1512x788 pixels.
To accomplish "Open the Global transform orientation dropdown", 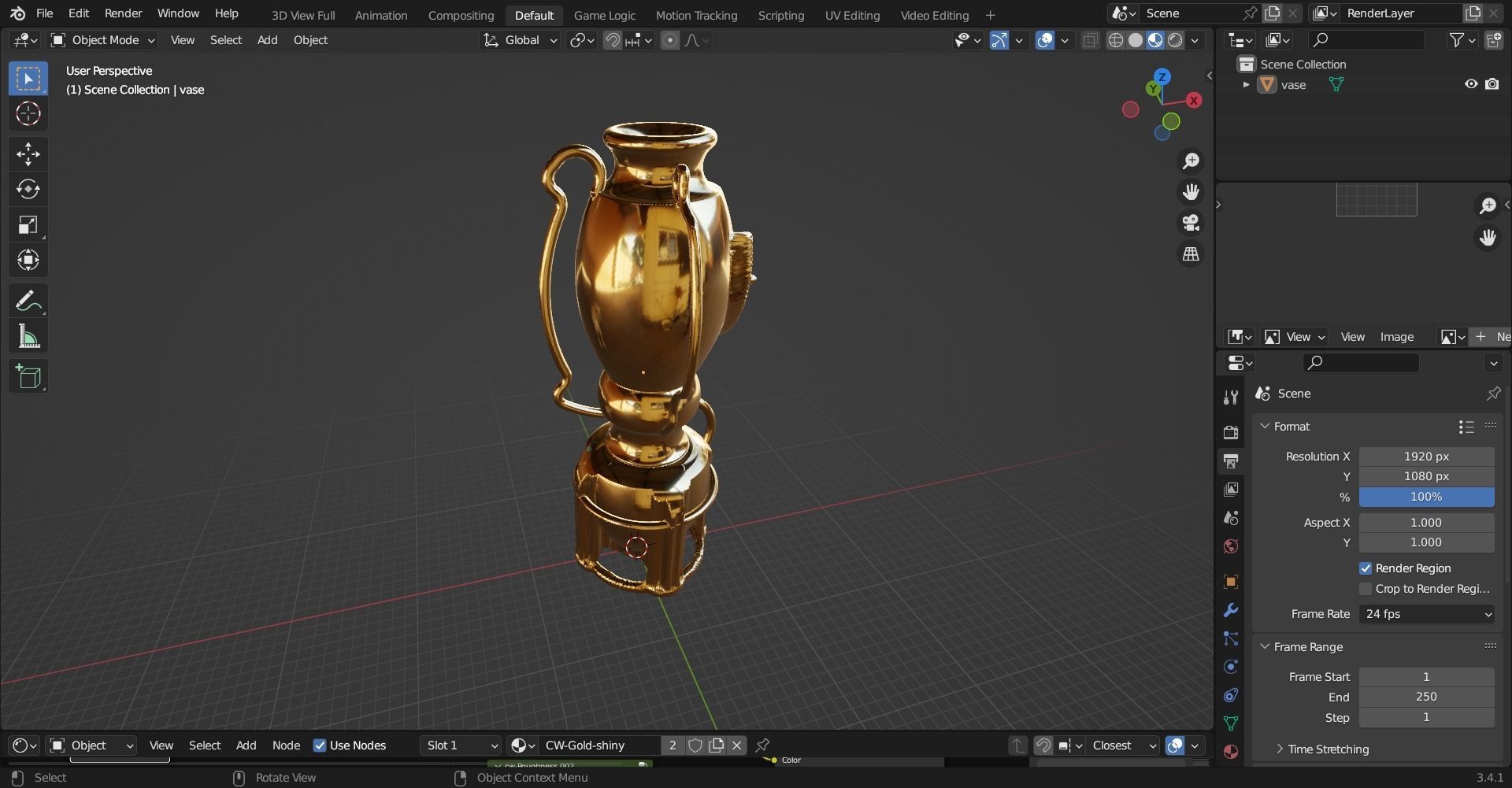I will point(520,40).
